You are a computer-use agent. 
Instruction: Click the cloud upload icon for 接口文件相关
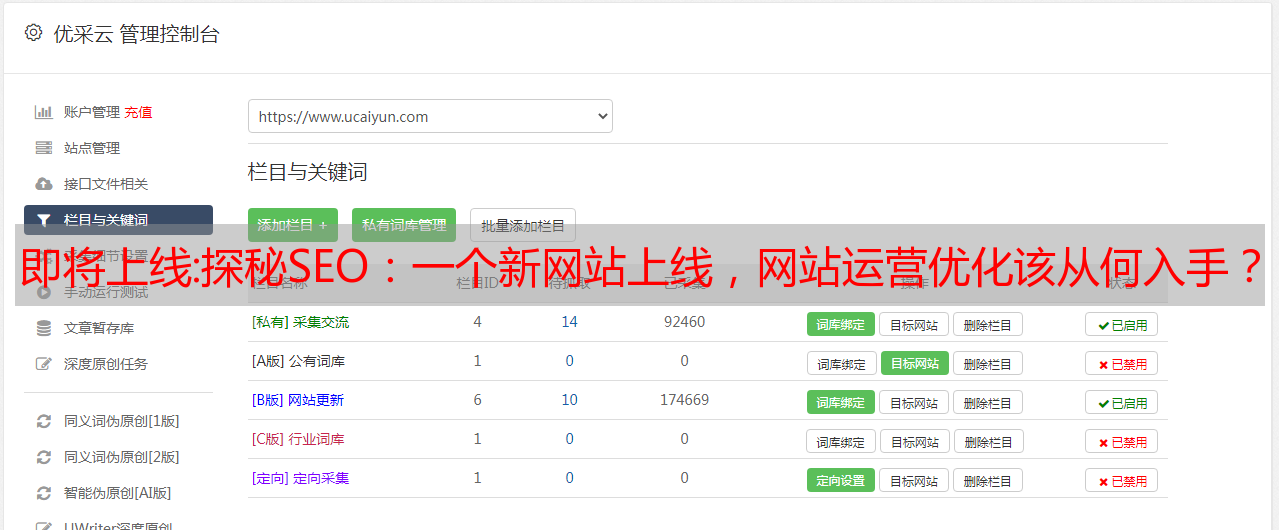(x=43, y=184)
